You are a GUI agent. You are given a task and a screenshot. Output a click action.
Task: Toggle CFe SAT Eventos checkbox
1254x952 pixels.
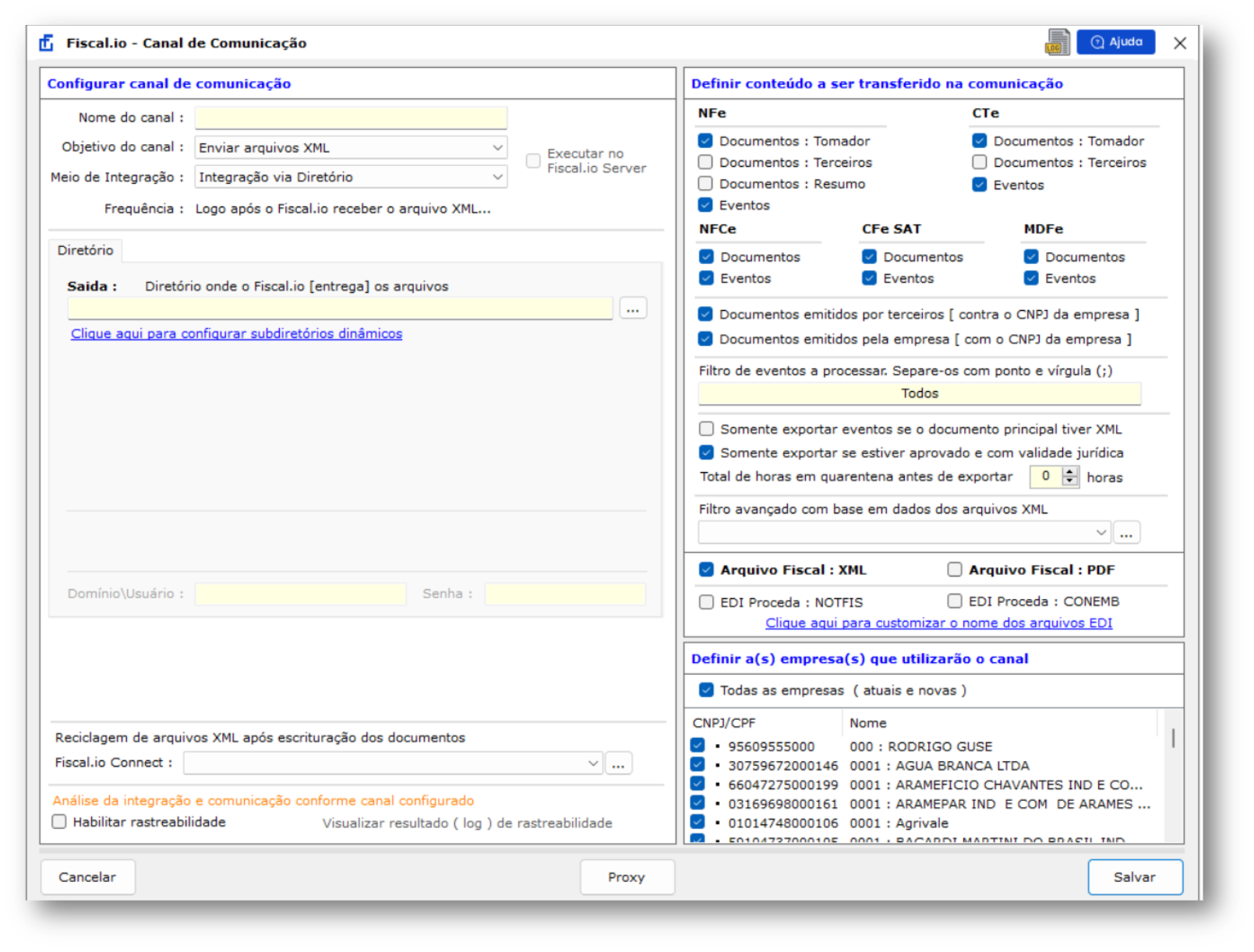pyautogui.click(x=869, y=278)
